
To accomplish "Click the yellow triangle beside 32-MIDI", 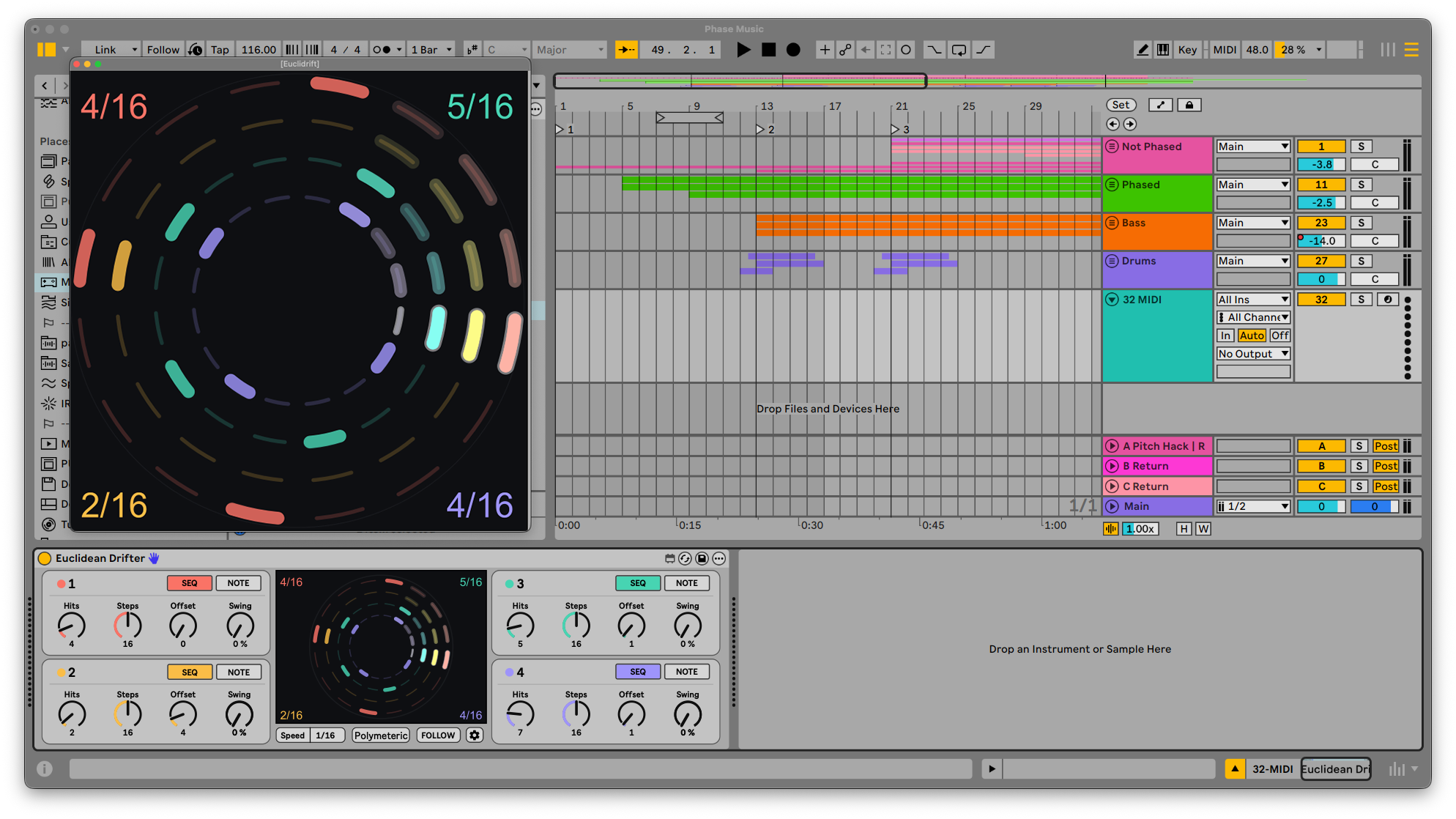I will (1235, 768).
